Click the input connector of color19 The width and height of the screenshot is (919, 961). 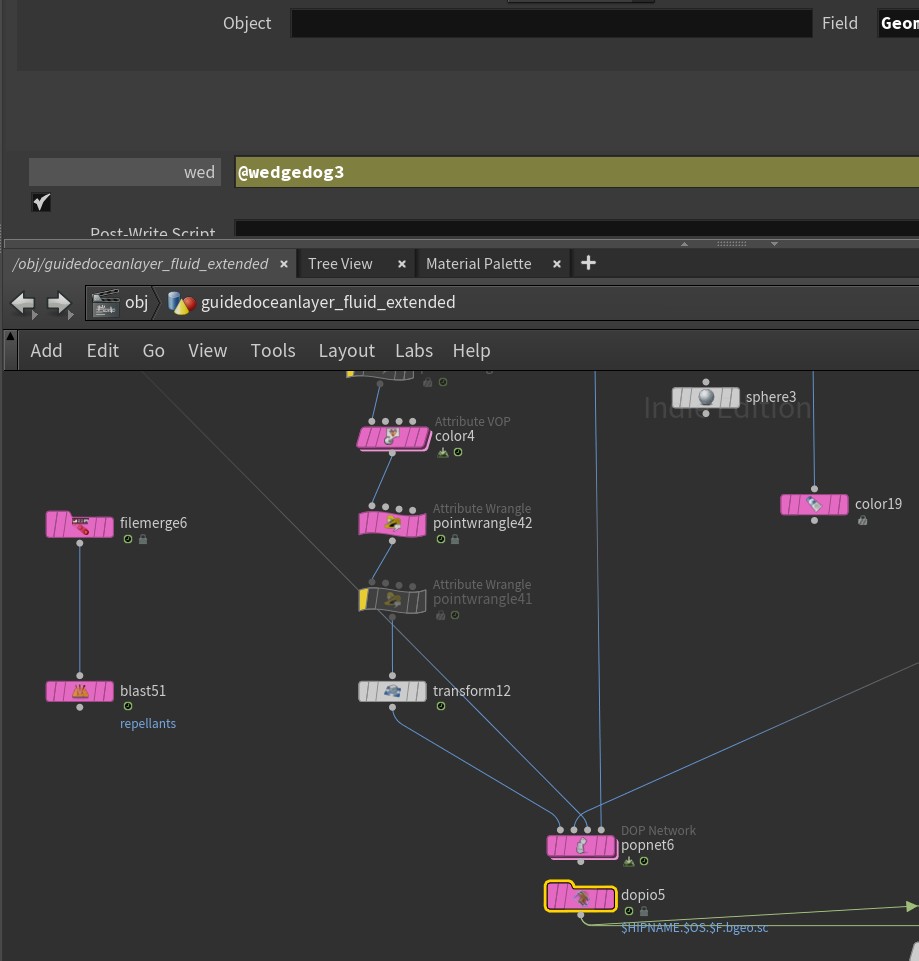point(814,489)
